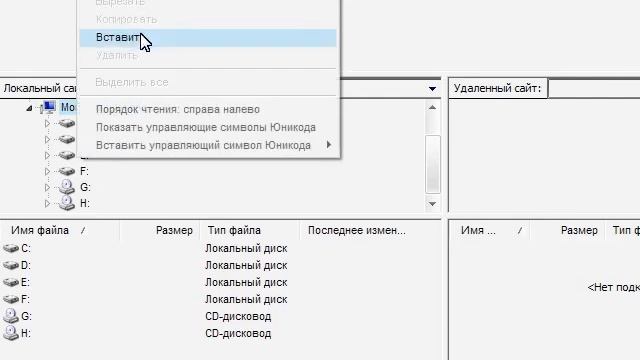Expand the first drive node under My Computer
The image size is (640, 360).
(47, 123)
